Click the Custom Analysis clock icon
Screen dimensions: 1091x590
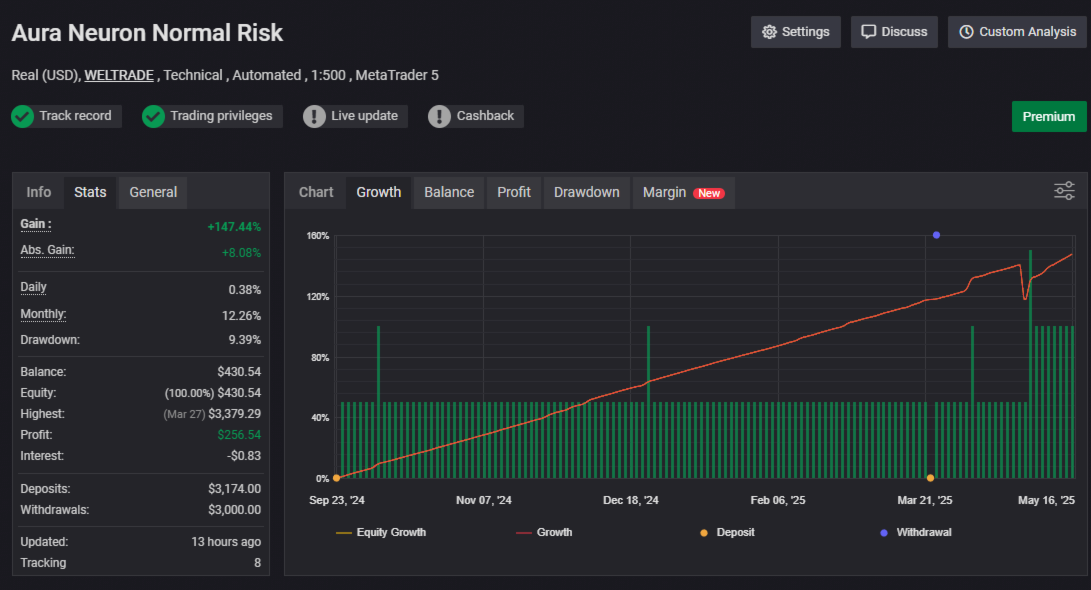966,32
